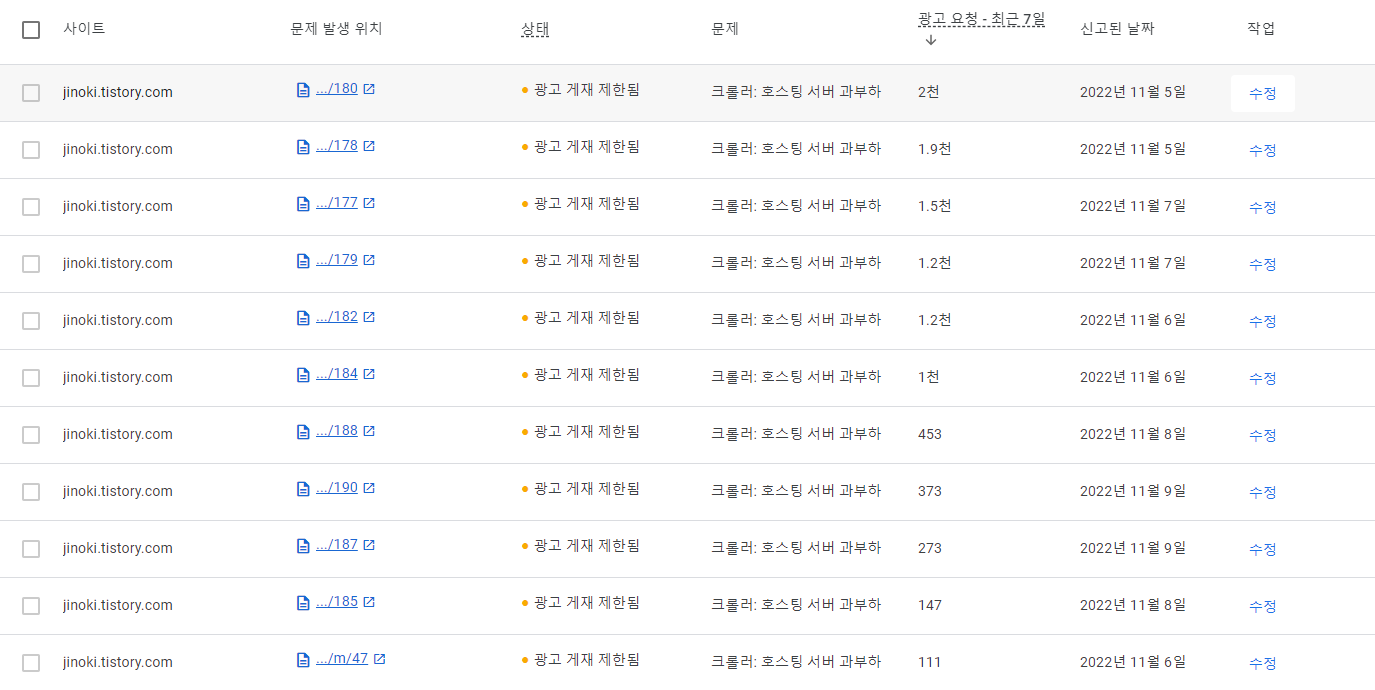The image size is (1375, 690).
Task: Open external link icon for .../178
Action: coord(369,146)
